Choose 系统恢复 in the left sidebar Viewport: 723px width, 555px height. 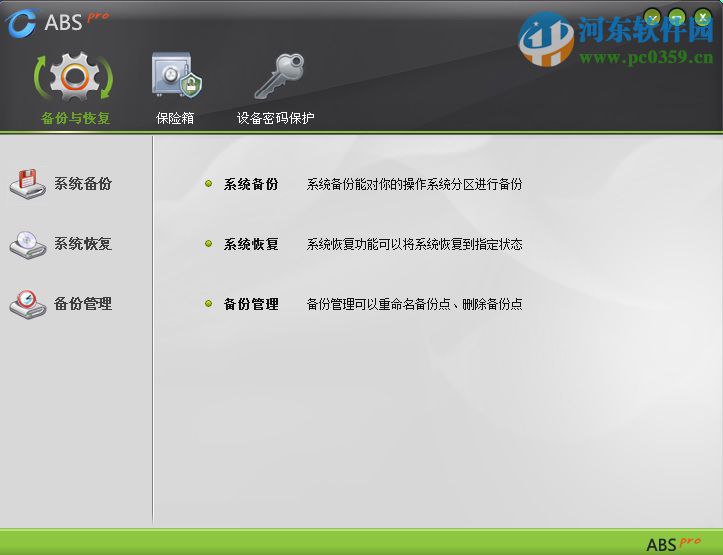(x=83, y=243)
